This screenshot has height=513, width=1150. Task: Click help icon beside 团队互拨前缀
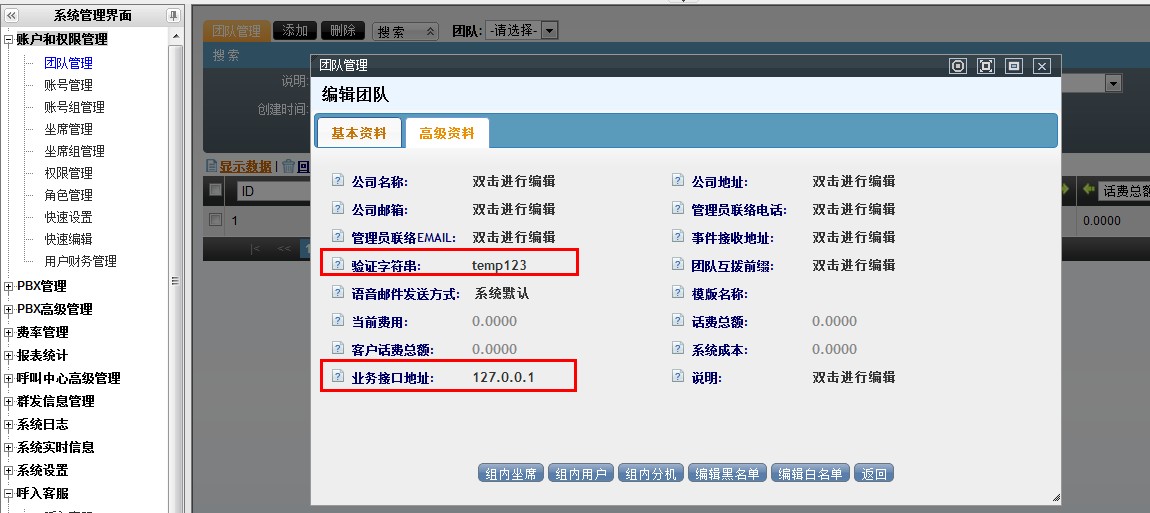(x=678, y=266)
